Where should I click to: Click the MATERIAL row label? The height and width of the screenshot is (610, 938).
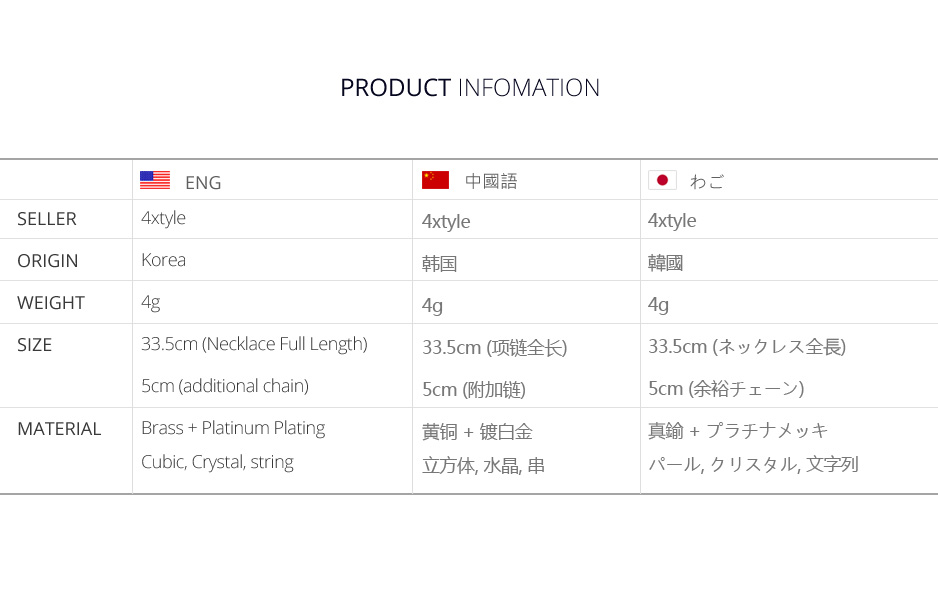pyautogui.click(x=59, y=429)
